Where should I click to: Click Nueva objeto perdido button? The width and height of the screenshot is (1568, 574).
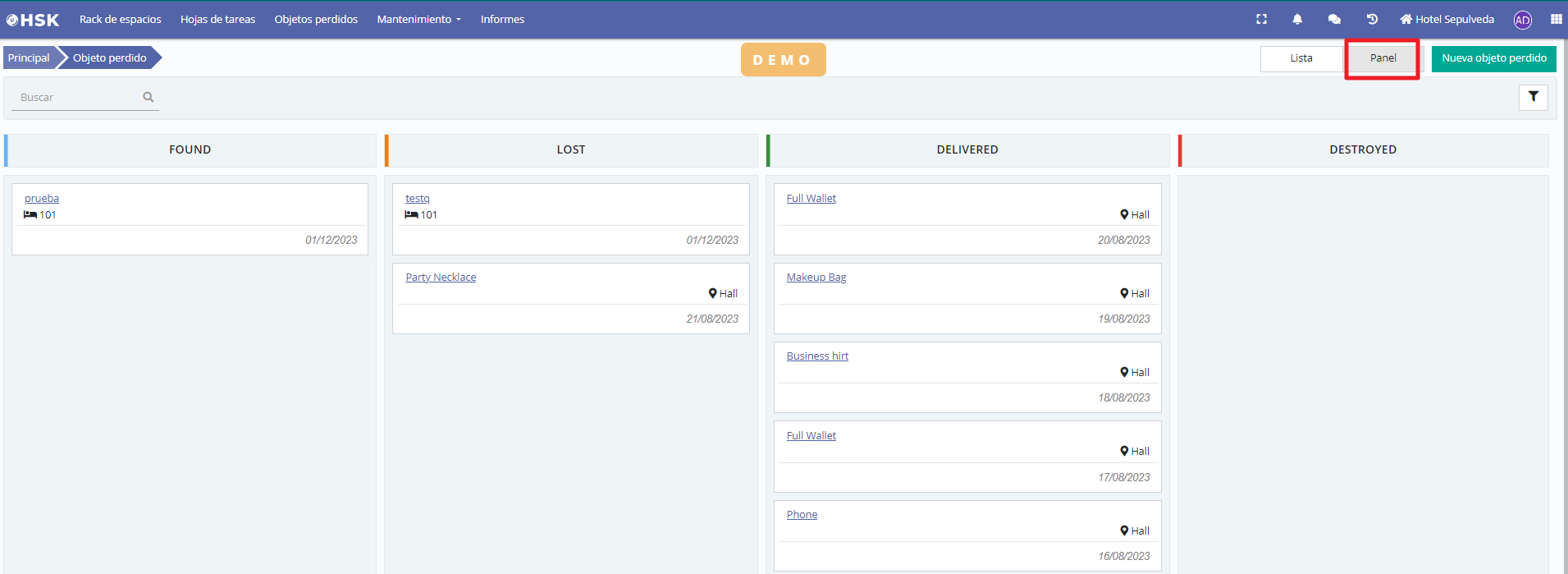(1493, 58)
